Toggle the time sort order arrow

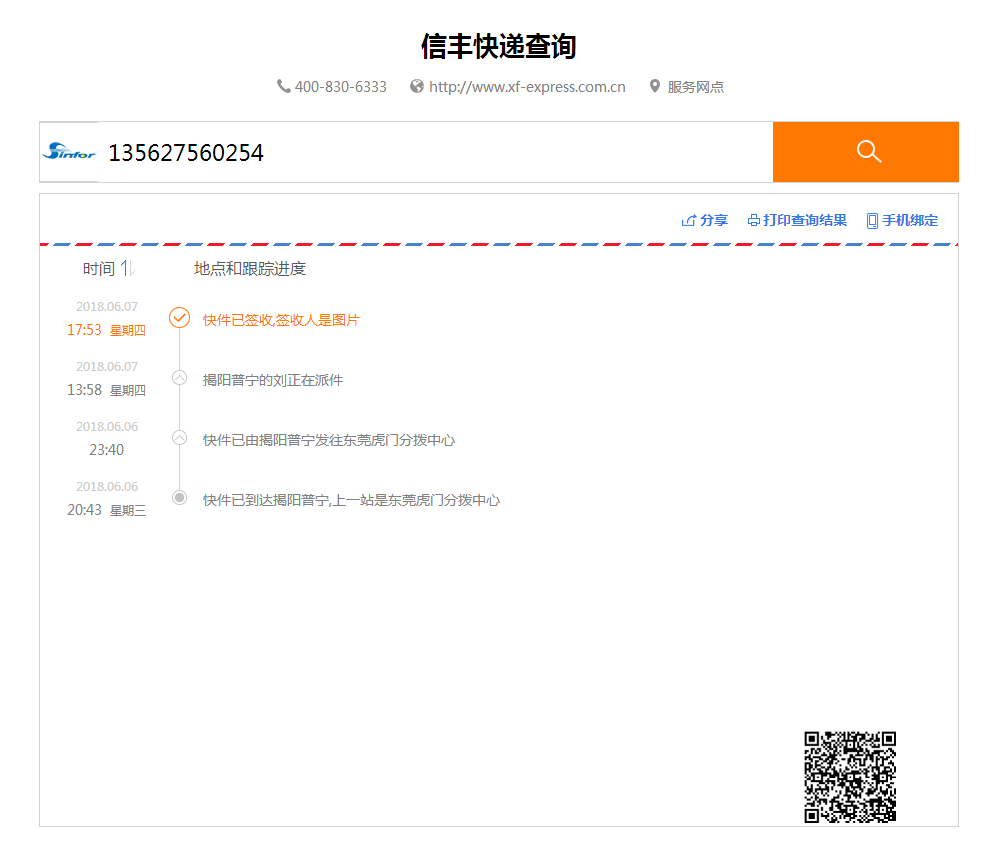point(127,268)
